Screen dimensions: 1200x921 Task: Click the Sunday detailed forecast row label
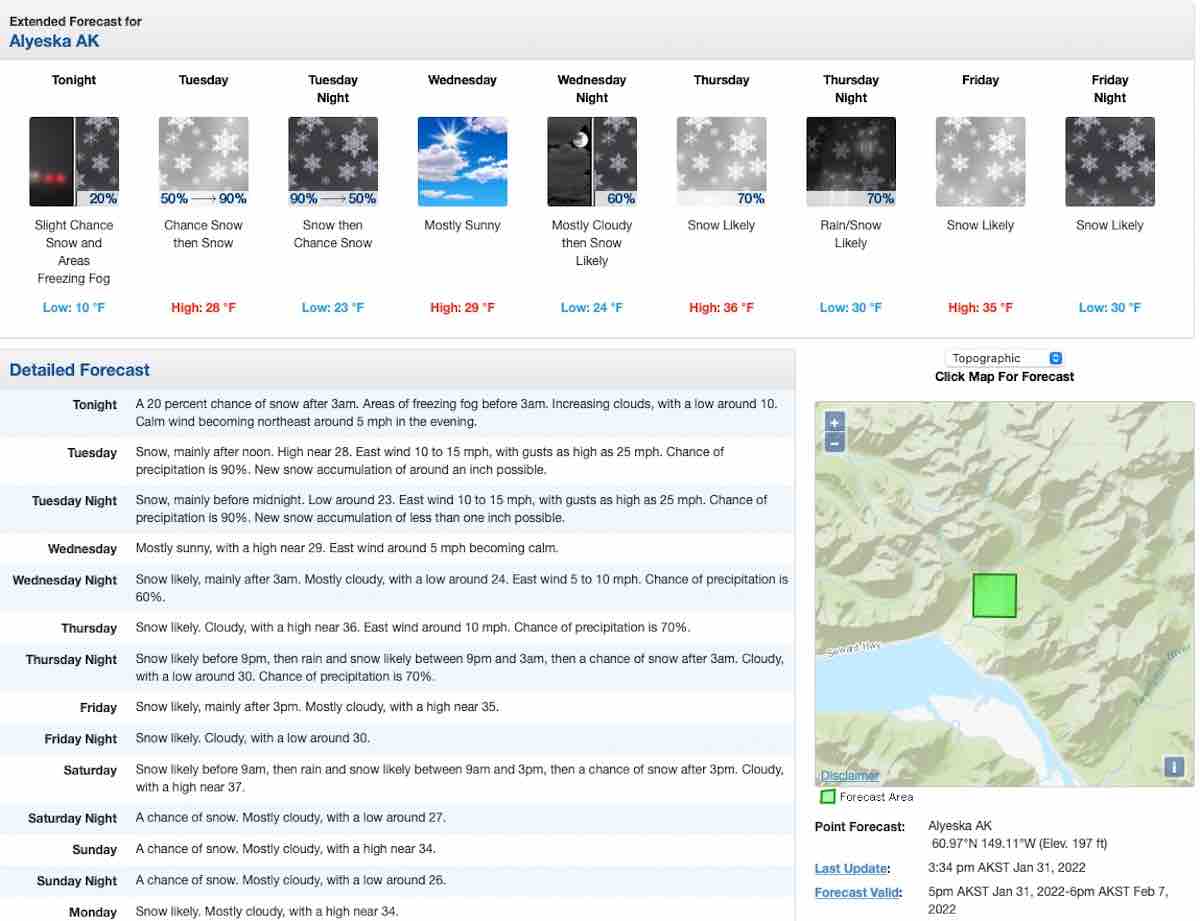coord(95,850)
